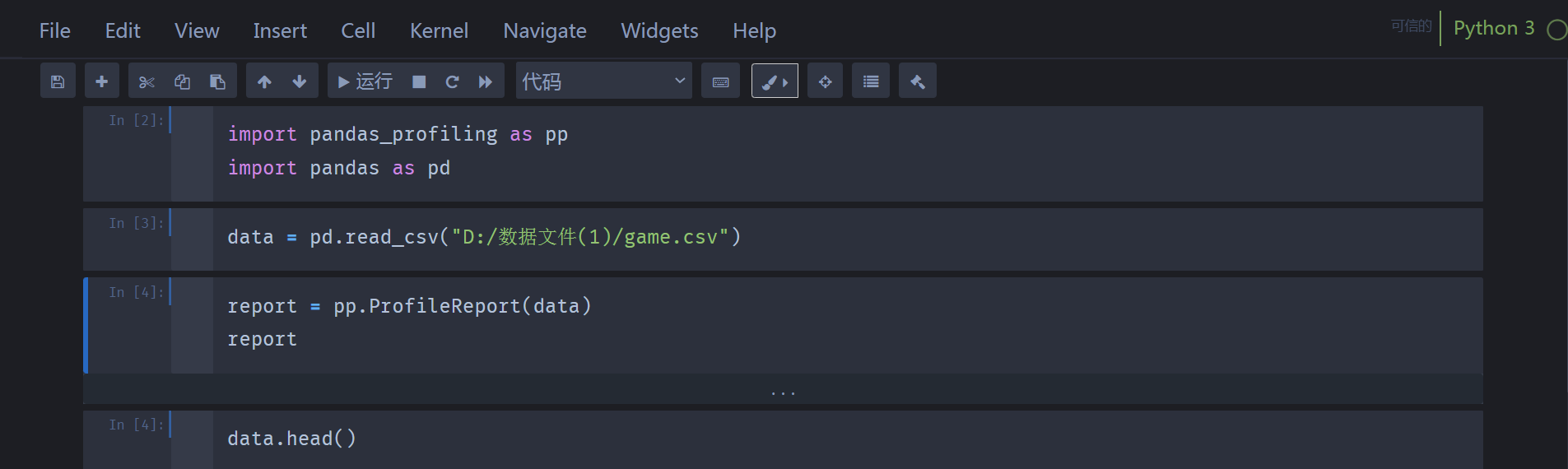Open the Kernel menu
1568x469 pixels.
pos(439,31)
